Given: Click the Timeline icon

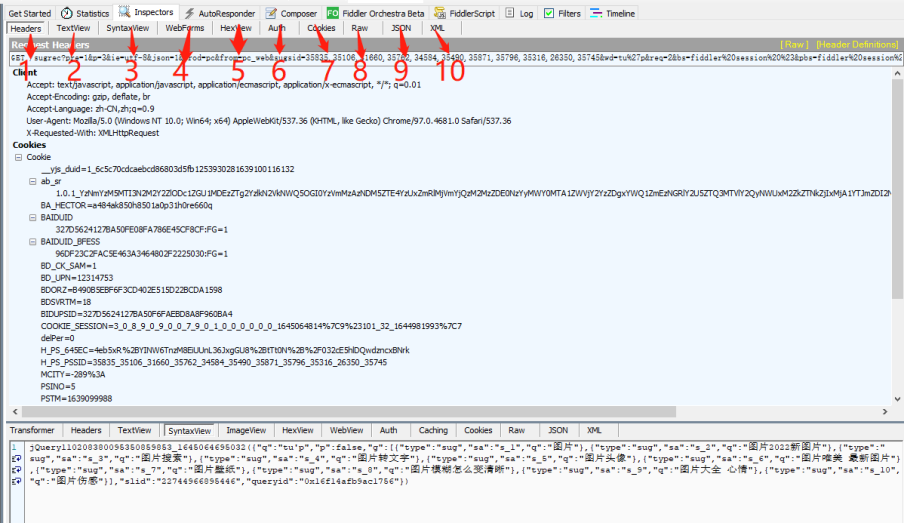Looking at the screenshot, I should (x=596, y=13).
